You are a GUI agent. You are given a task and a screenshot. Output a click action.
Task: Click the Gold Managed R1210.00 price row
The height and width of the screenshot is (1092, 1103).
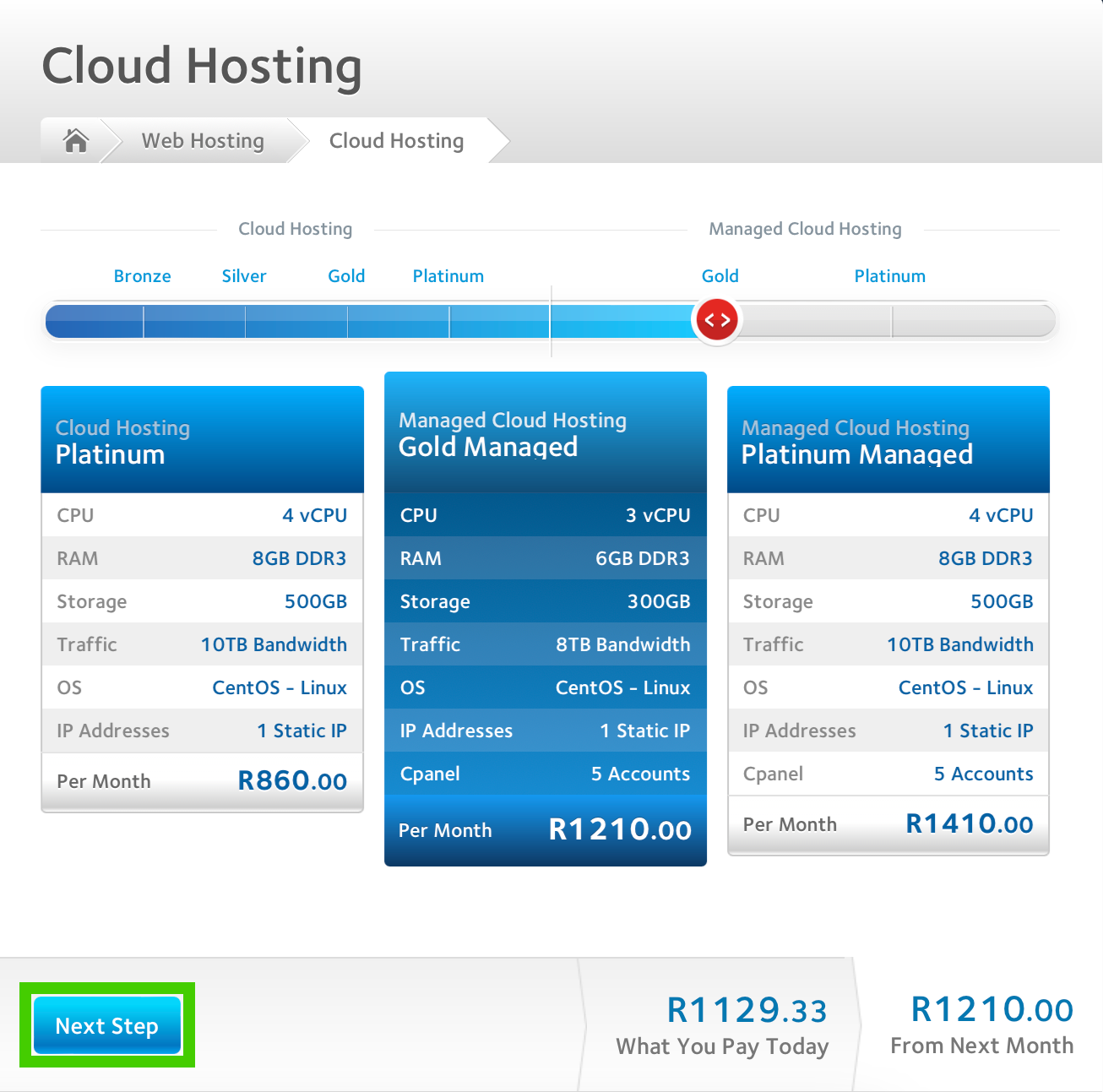pyautogui.click(x=545, y=830)
